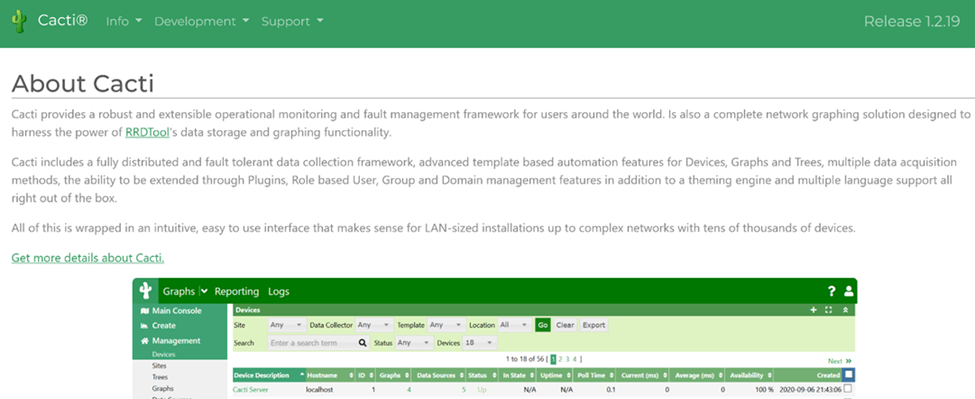Click the sort arrows on the In State column

(532, 375)
